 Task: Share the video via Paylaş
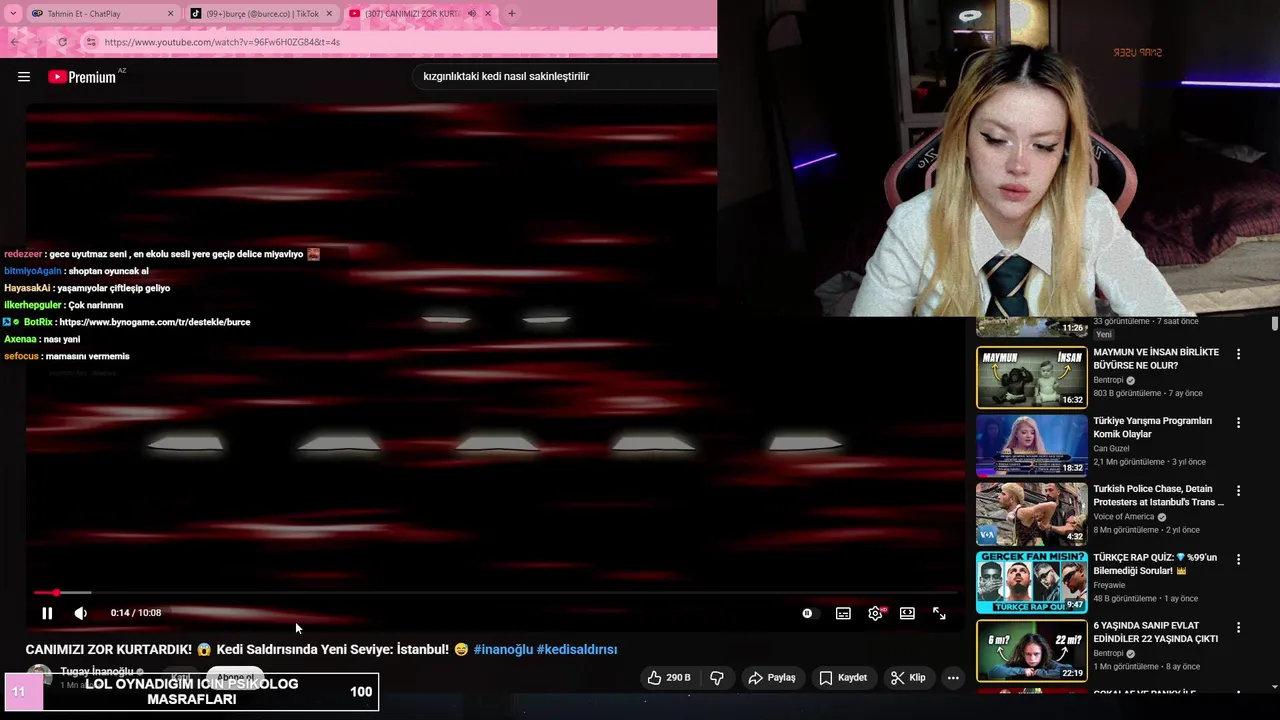pyautogui.click(x=772, y=678)
